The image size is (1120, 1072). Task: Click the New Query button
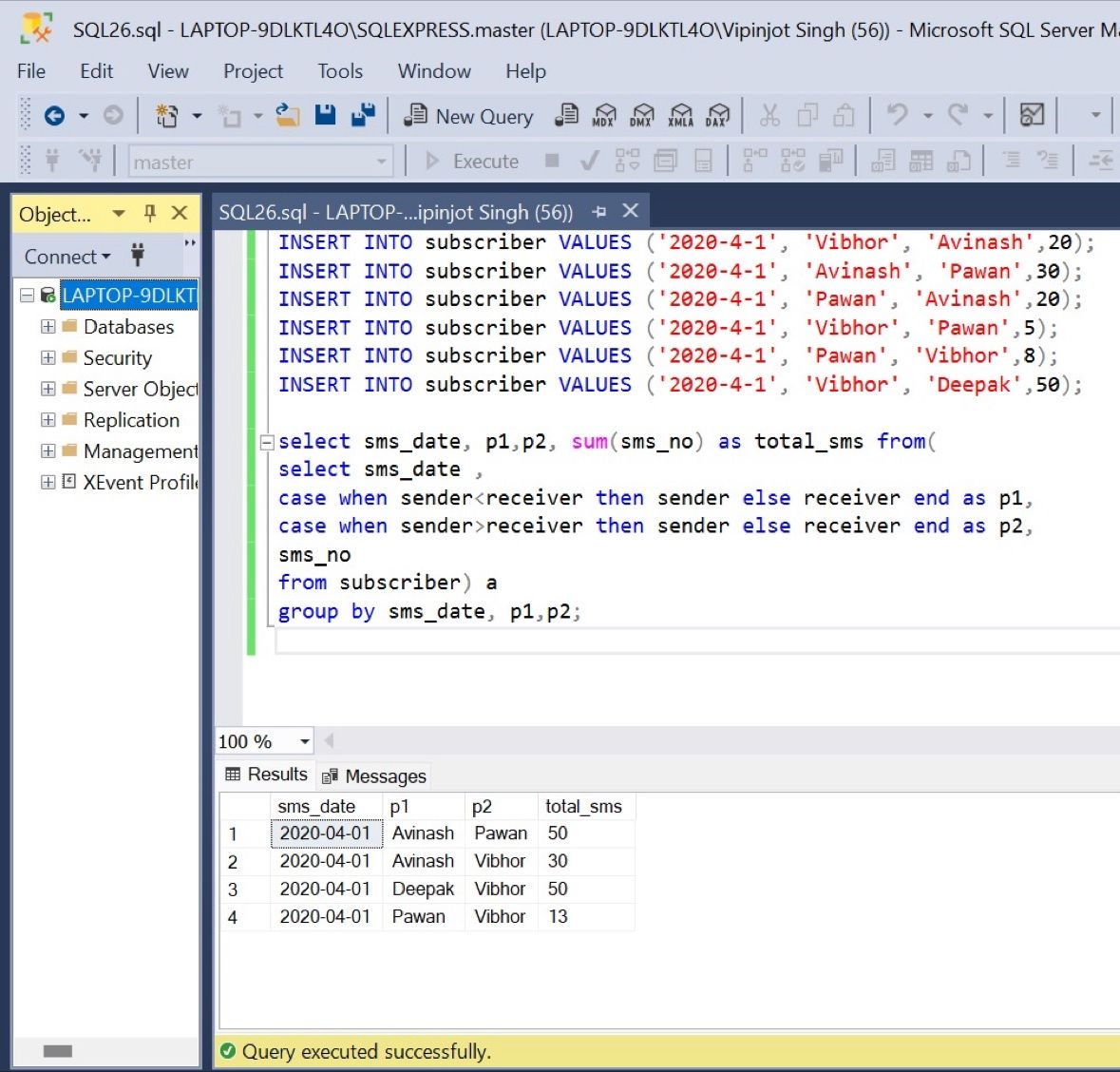pyautogui.click(x=468, y=116)
